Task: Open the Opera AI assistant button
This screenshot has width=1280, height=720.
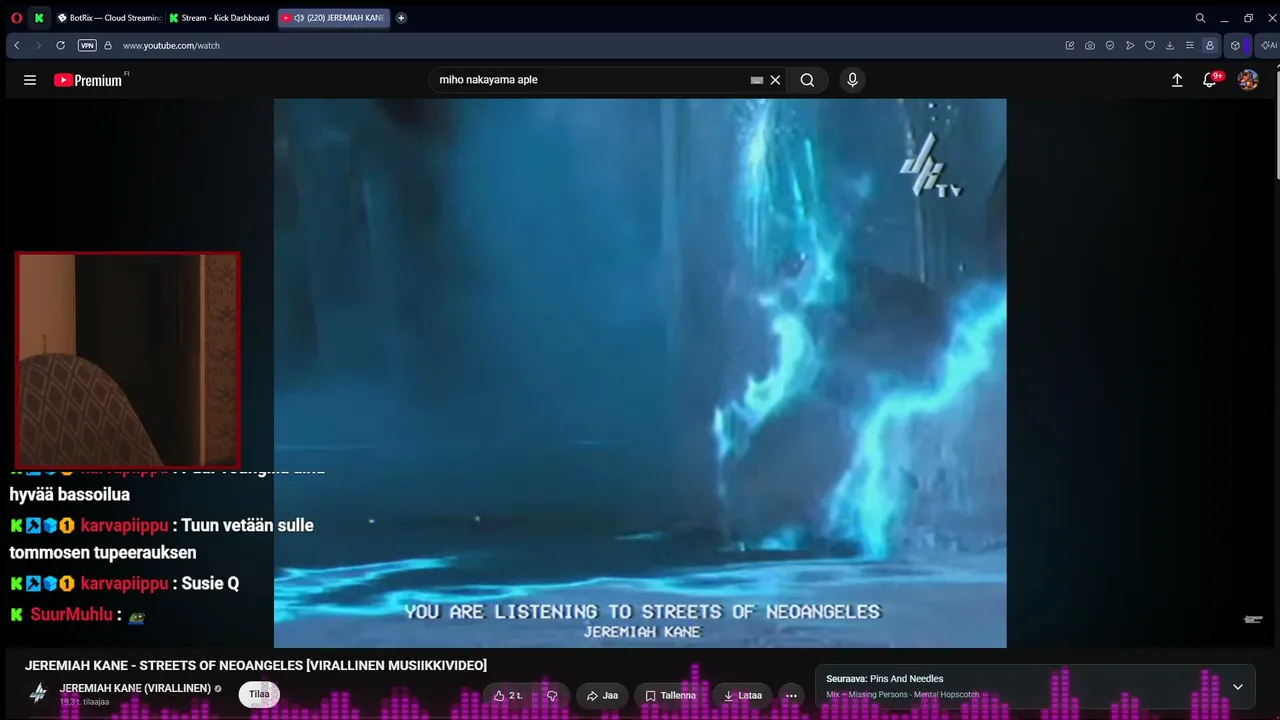Action: pos(1267,45)
